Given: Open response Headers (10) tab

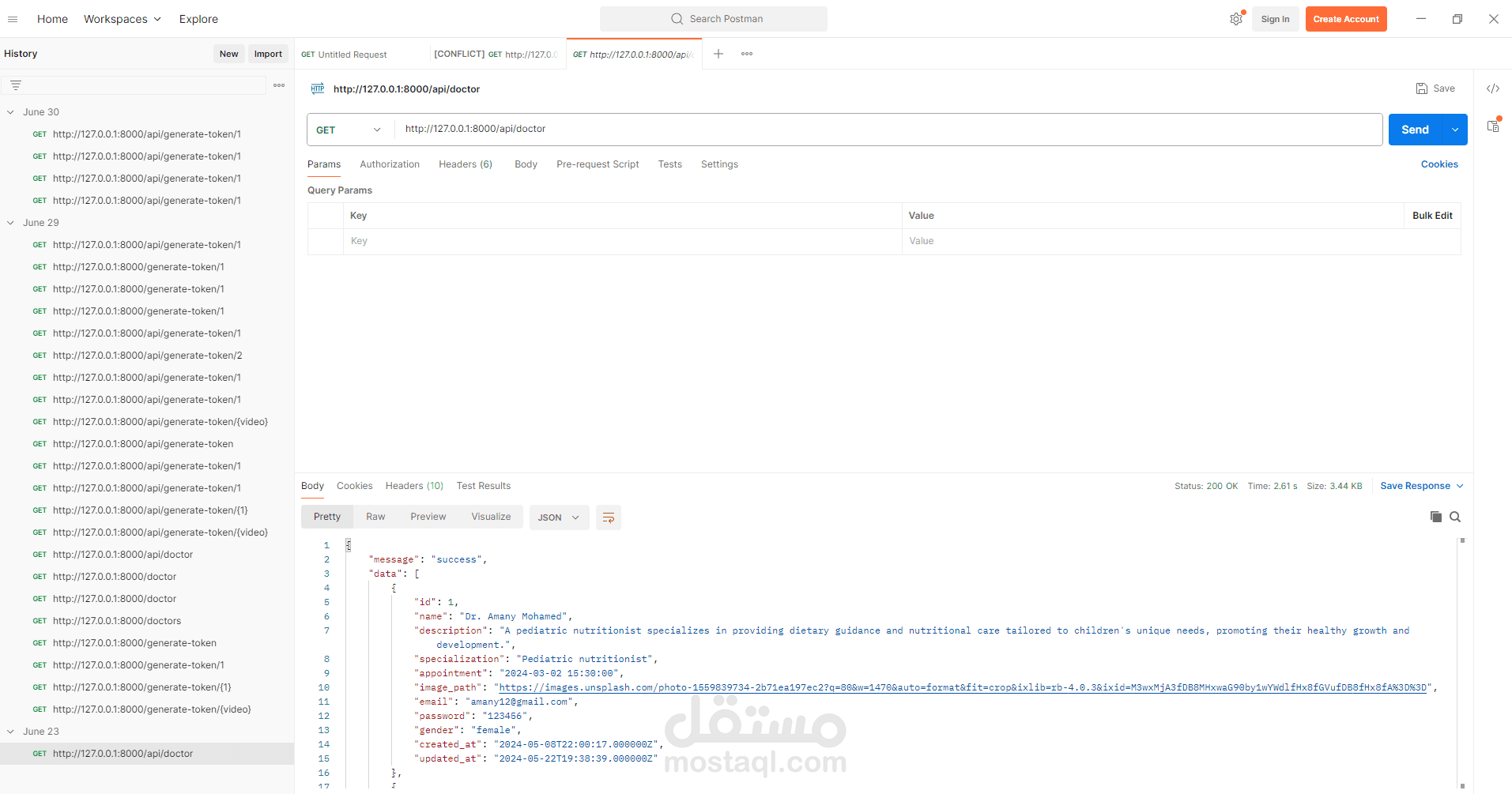Looking at the screenshot, I should [x=414, y=486].
